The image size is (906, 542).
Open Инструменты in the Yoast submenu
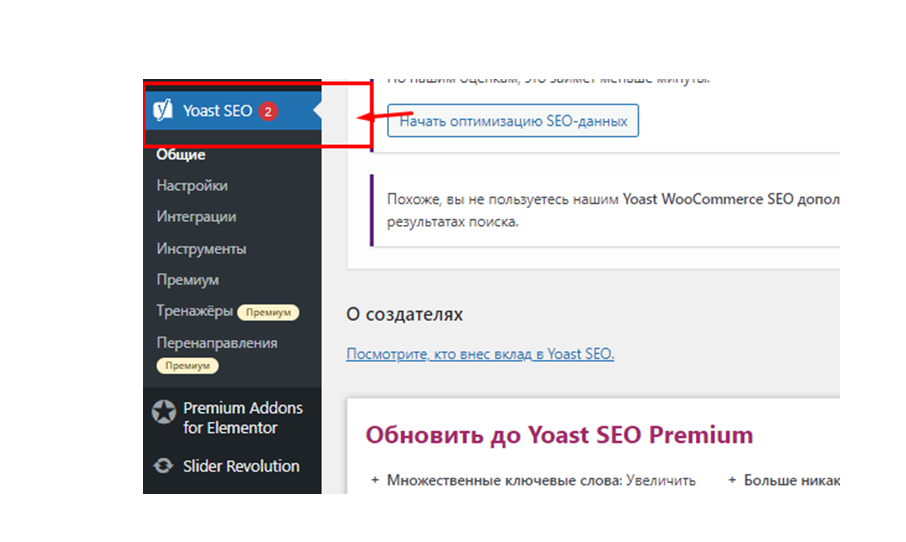coord(201,248)
